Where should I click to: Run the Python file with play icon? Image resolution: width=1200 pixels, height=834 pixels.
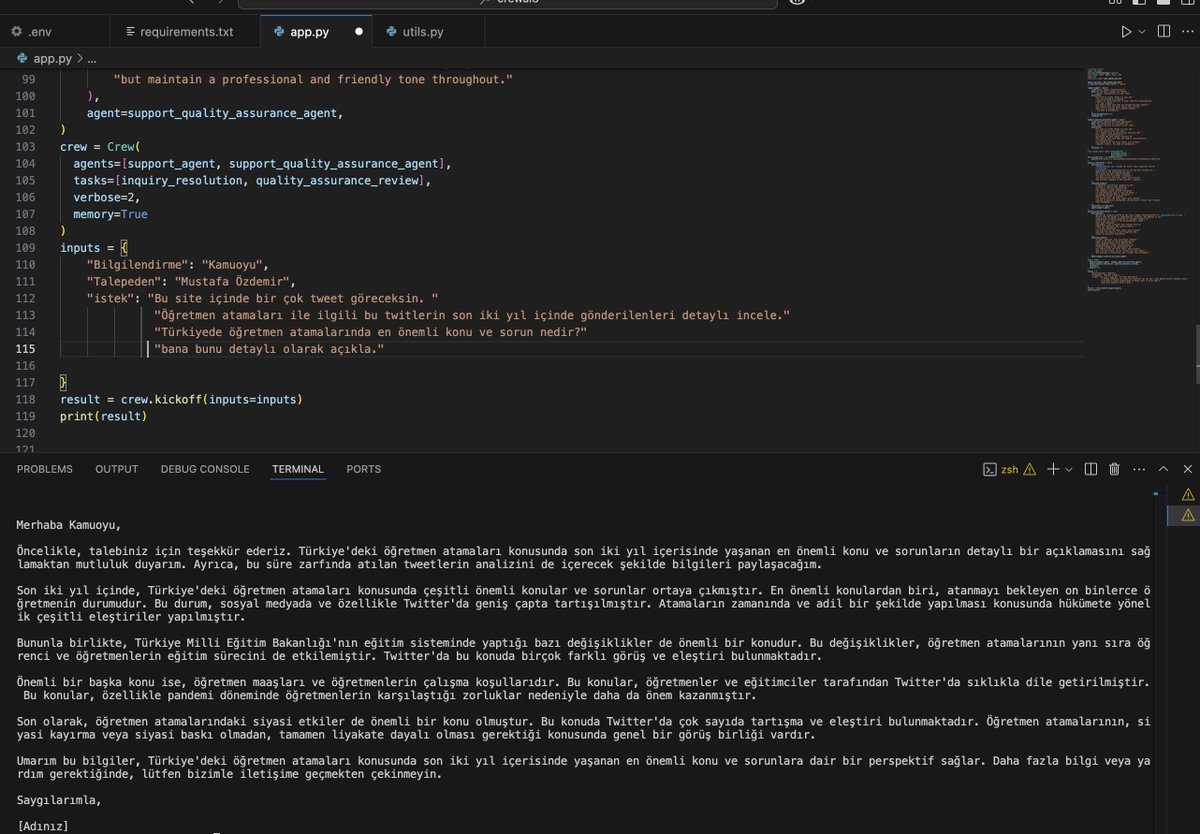pos(1127,32)
